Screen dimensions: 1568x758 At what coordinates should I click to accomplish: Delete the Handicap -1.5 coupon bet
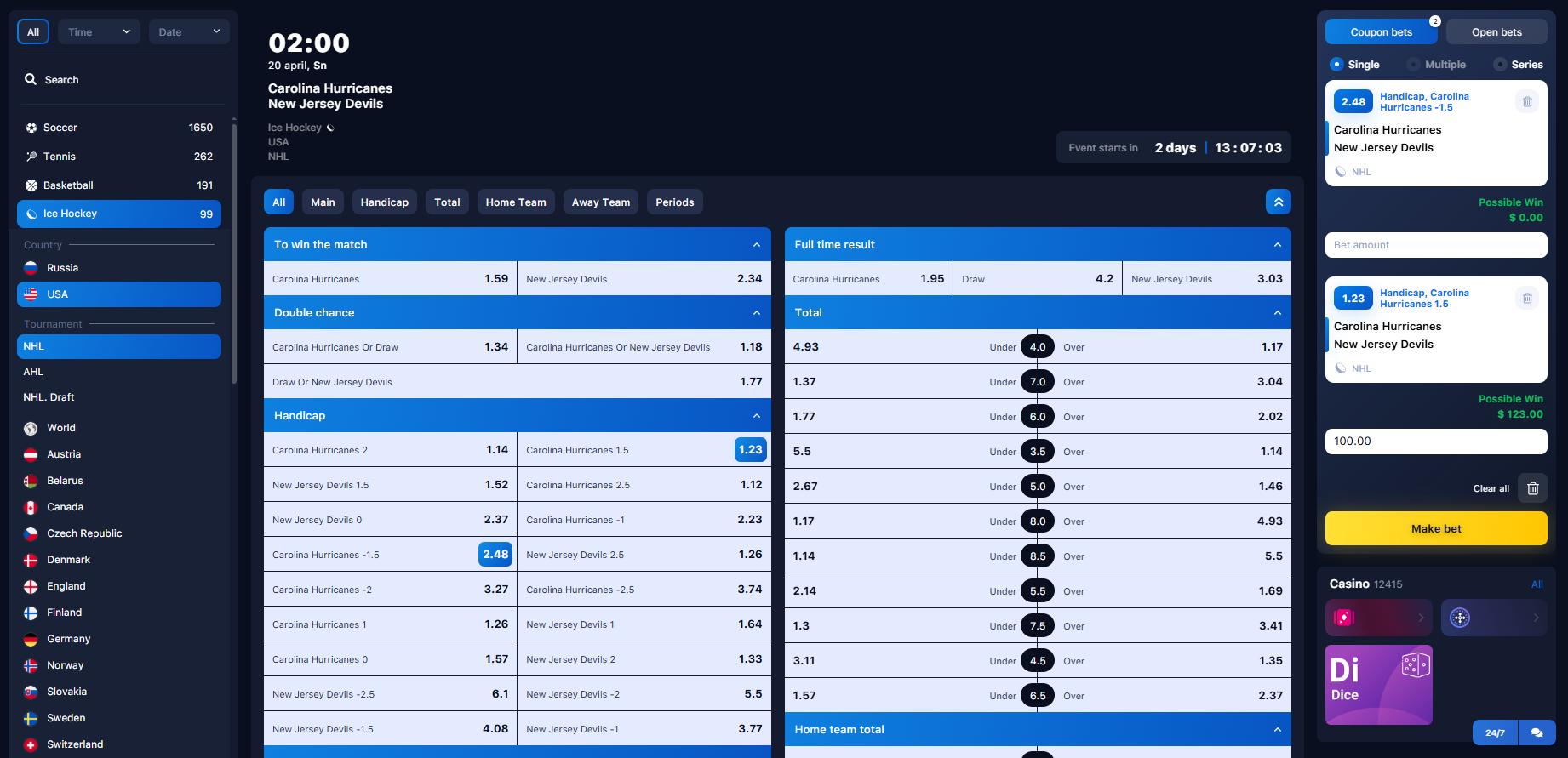[1527, 102]
